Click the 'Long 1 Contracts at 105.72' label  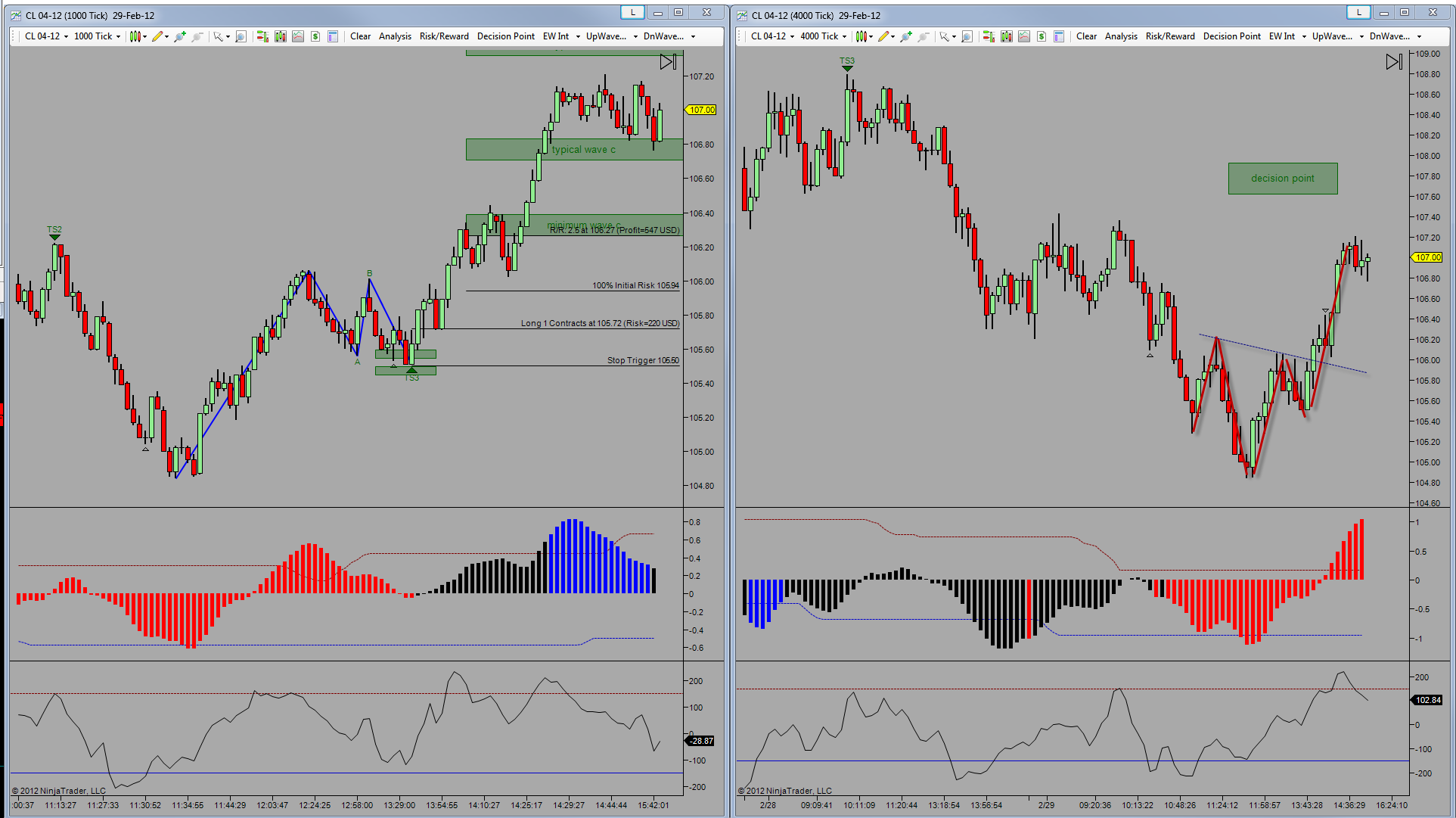click(x=600, y=323)
